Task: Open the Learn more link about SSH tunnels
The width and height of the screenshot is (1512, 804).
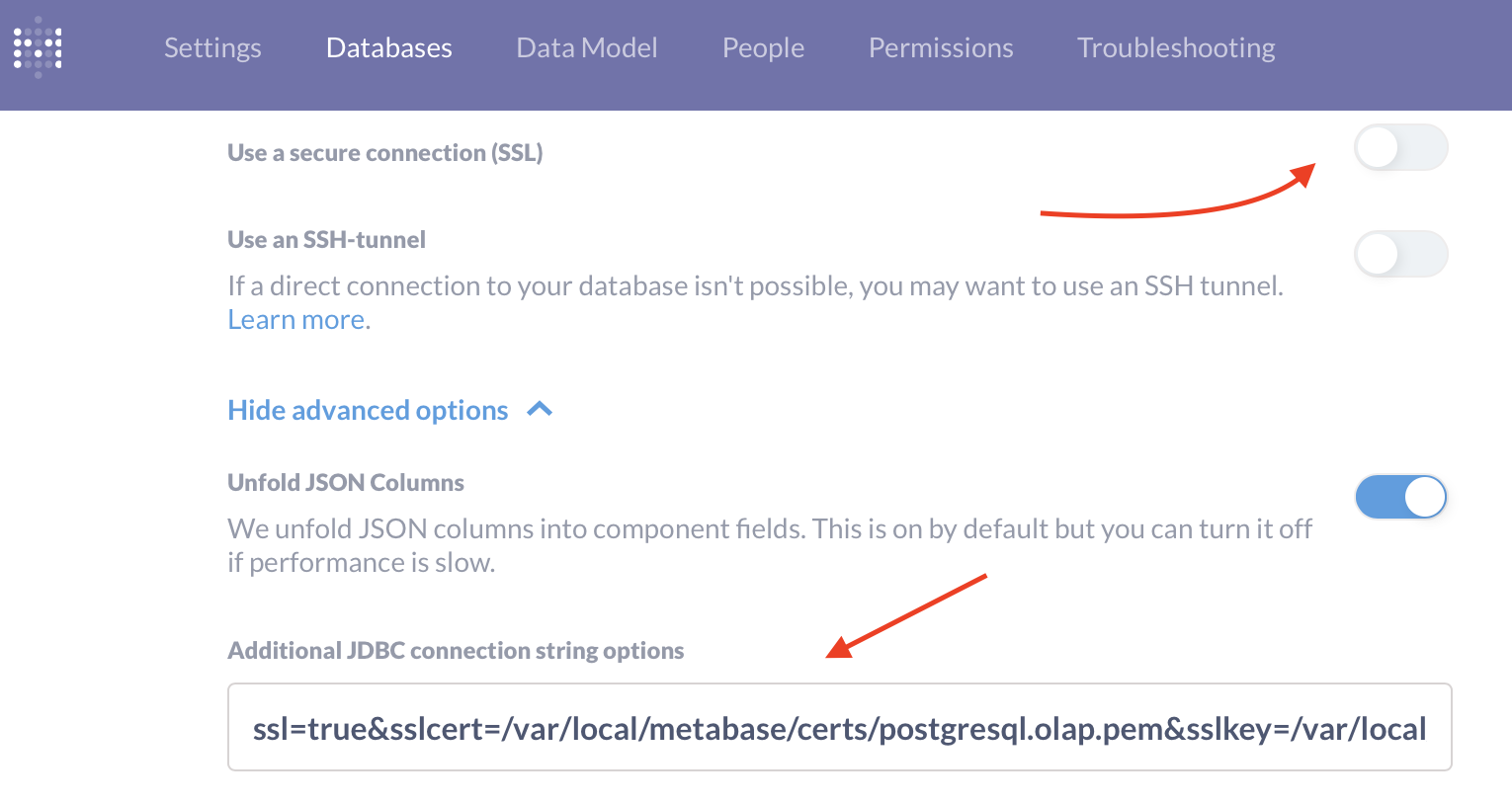Action: point(294,318)
